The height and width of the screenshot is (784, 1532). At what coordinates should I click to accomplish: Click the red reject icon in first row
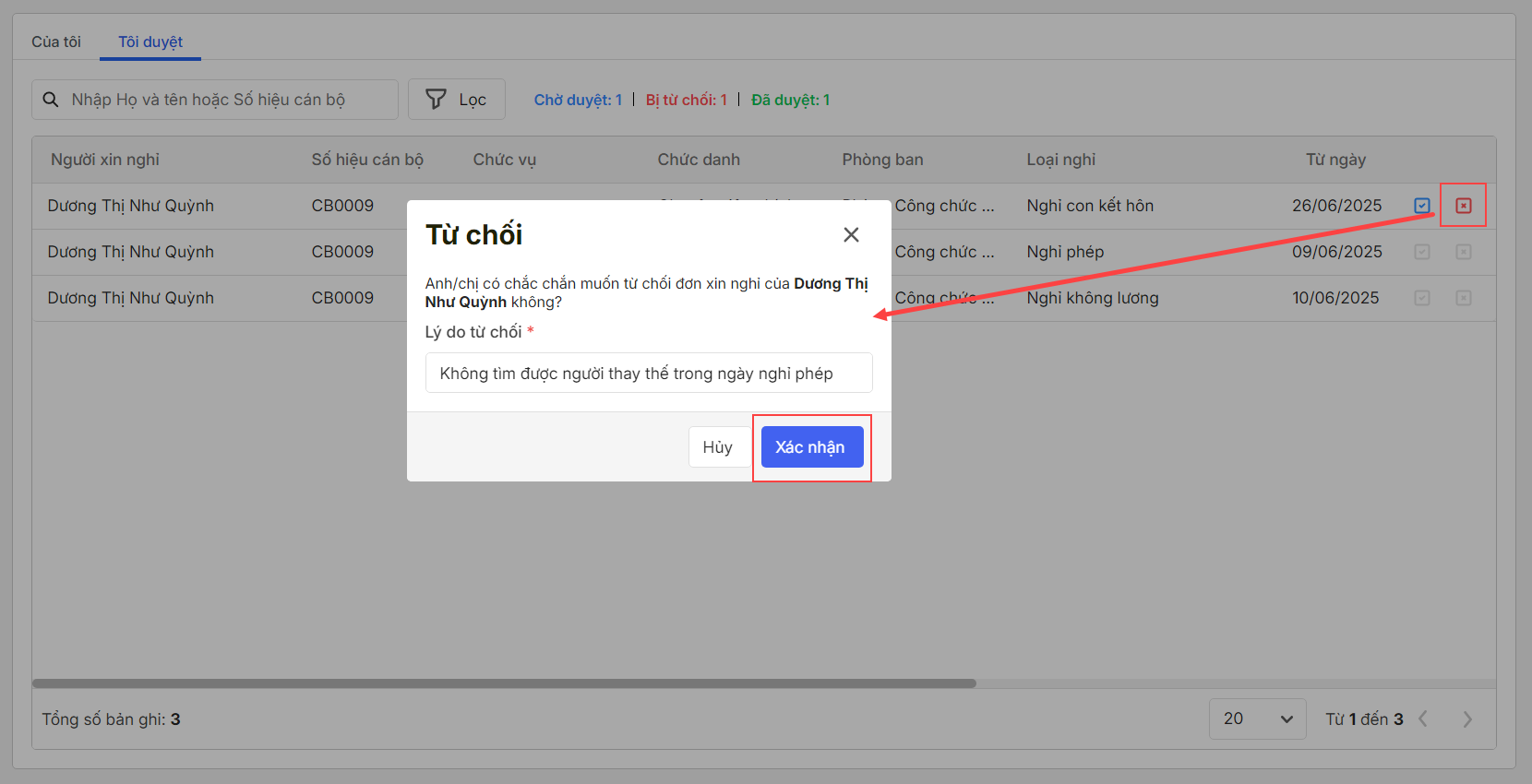tap(1464, 206)
